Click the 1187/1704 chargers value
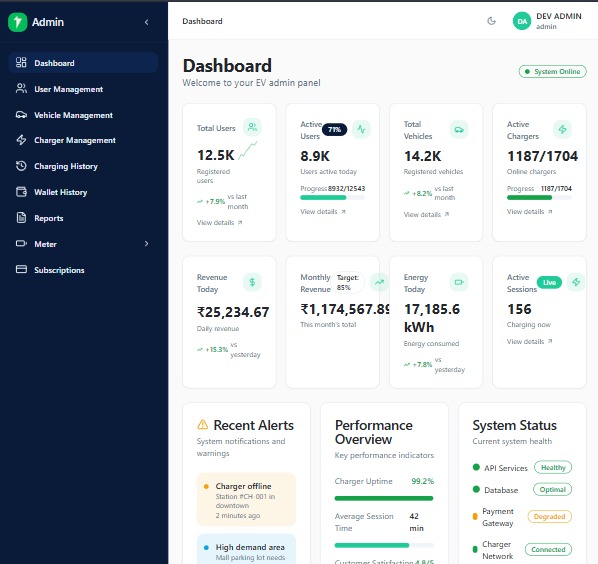The image size is (598, 564). click(x=542, y=156)
